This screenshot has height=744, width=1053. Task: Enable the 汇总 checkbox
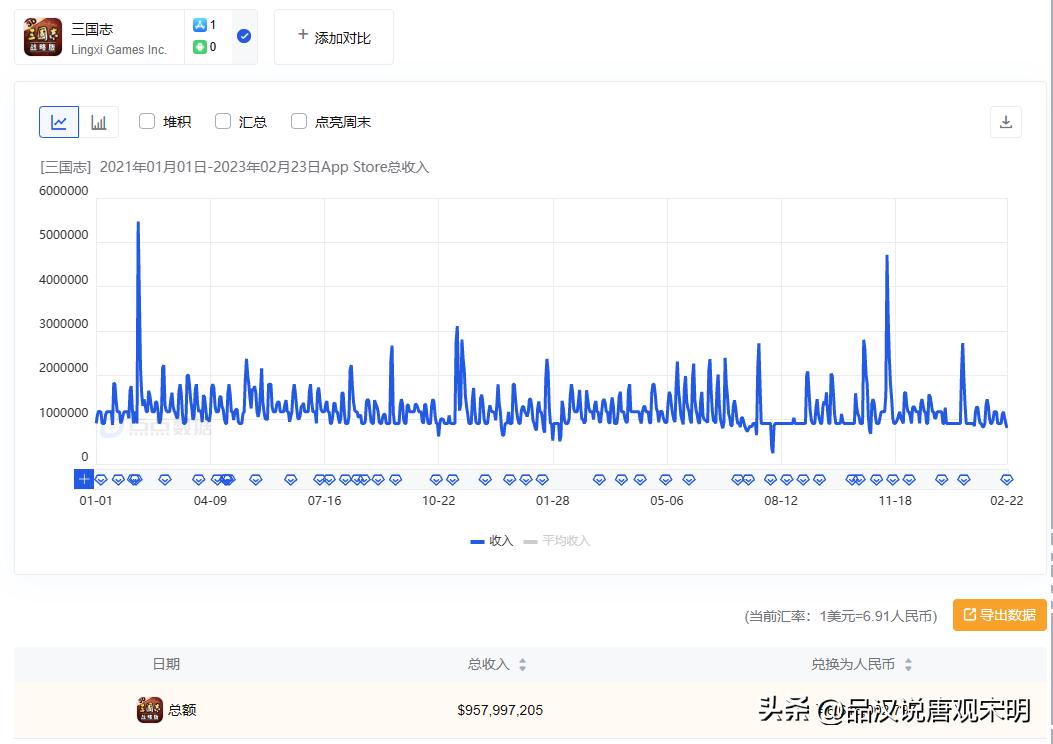tap(223, 121)
